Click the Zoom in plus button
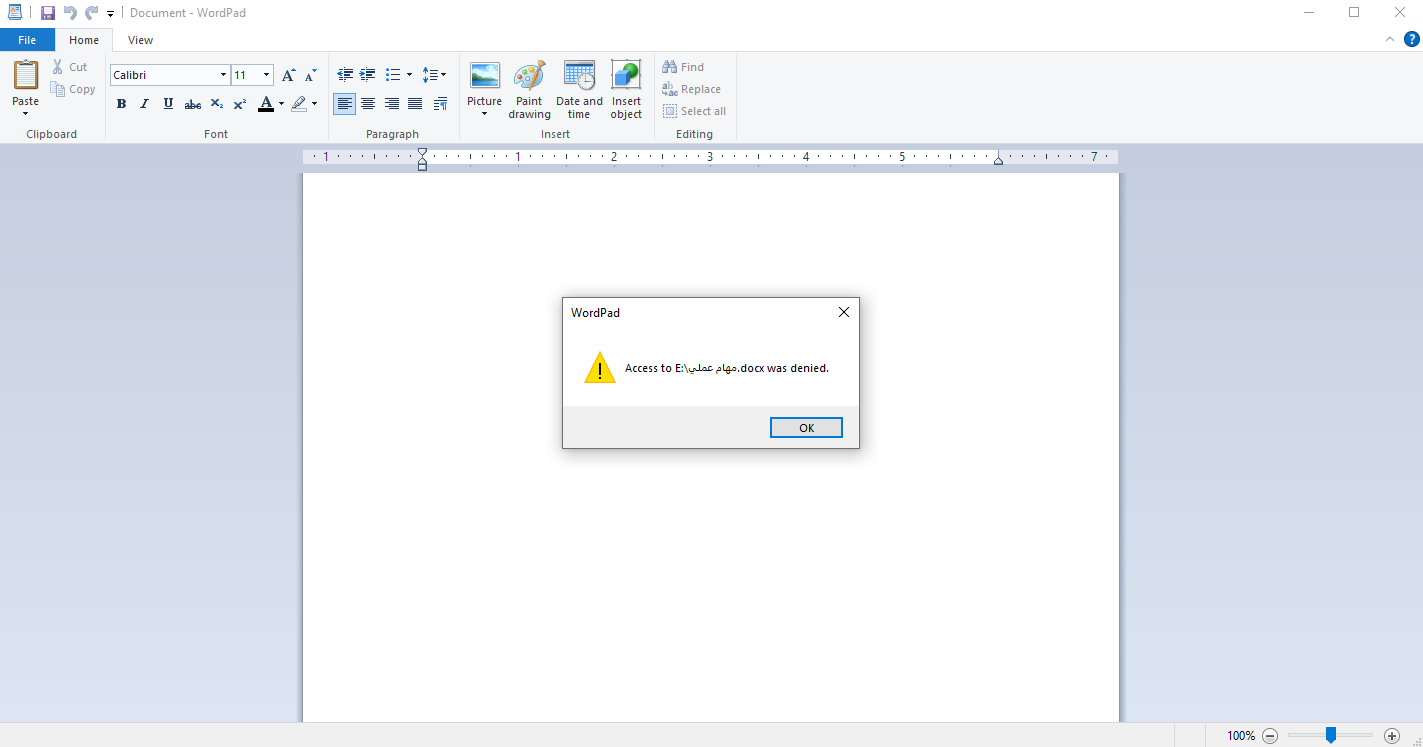Screen dimensions: 1423x747 click(x=1391, y=735)
